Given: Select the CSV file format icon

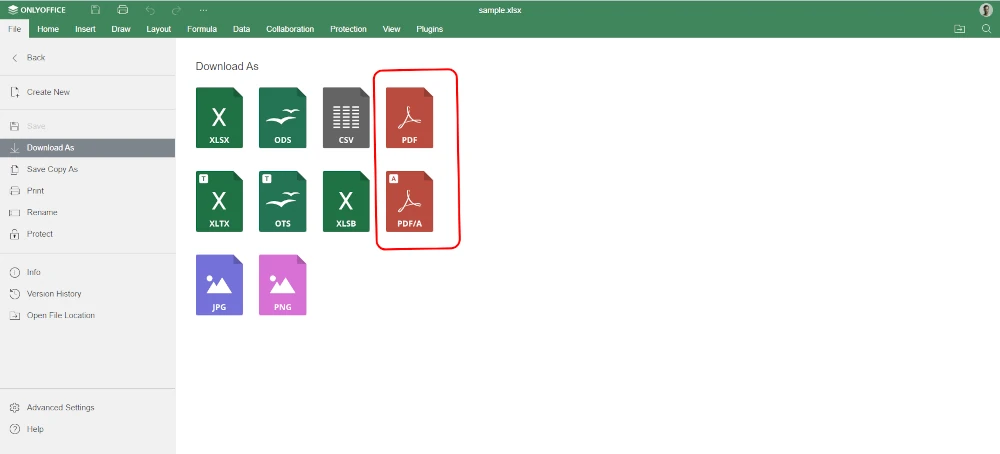Looking at the screenshot, I should click(x=346, y=117).
